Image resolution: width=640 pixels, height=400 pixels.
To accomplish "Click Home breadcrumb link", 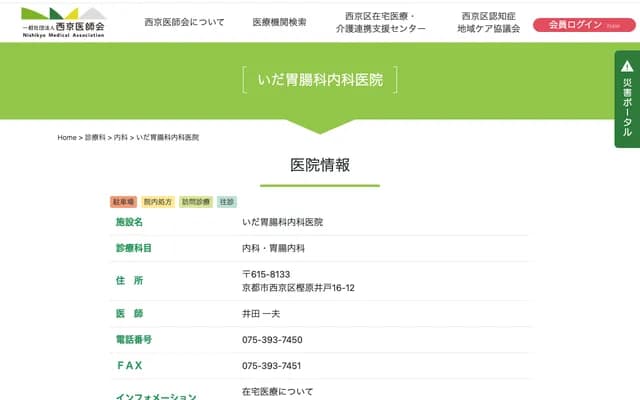I will pos(67,137).
